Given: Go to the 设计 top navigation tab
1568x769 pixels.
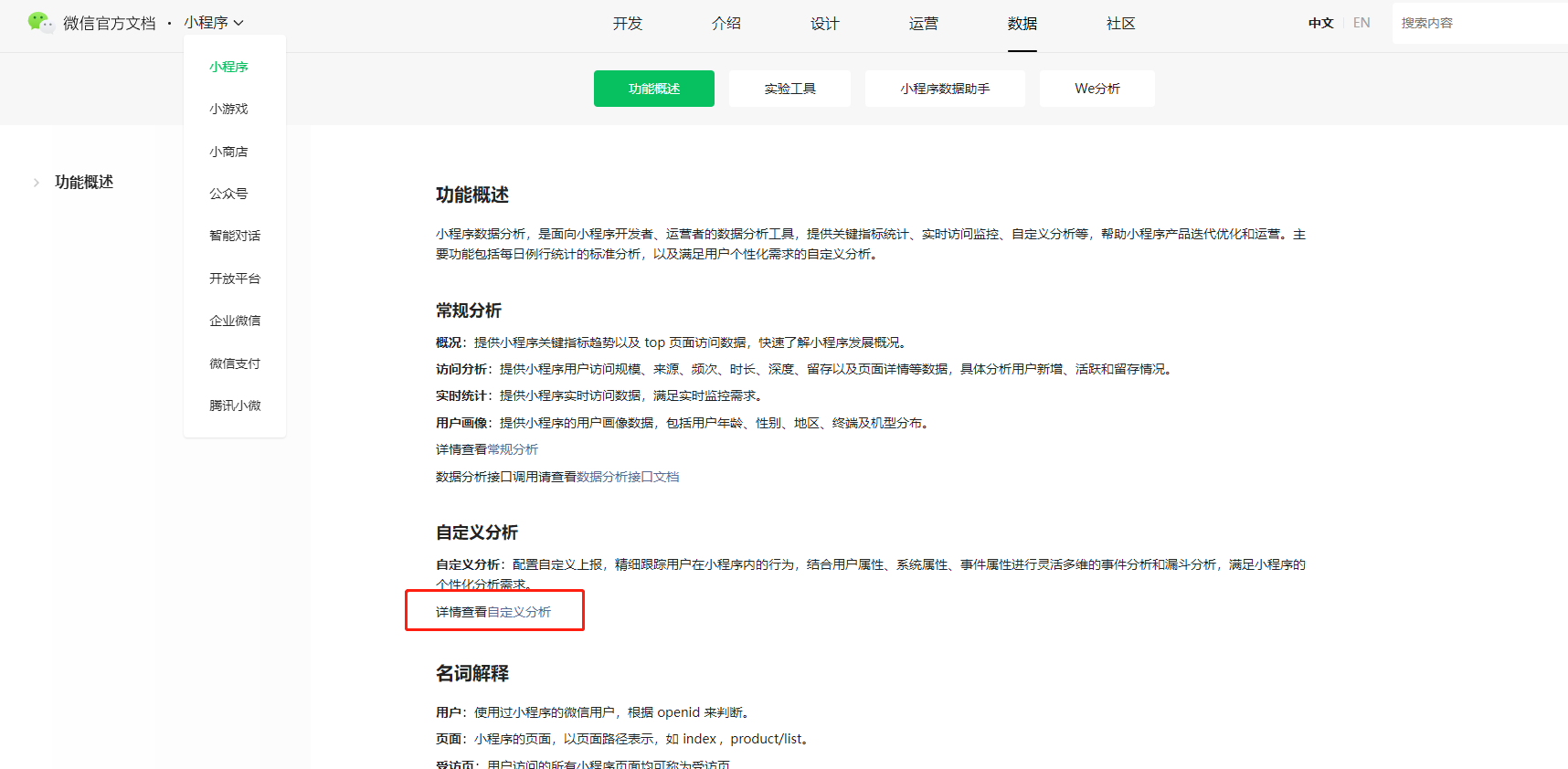Looking at the screenshot, I should tap(825, 24).
